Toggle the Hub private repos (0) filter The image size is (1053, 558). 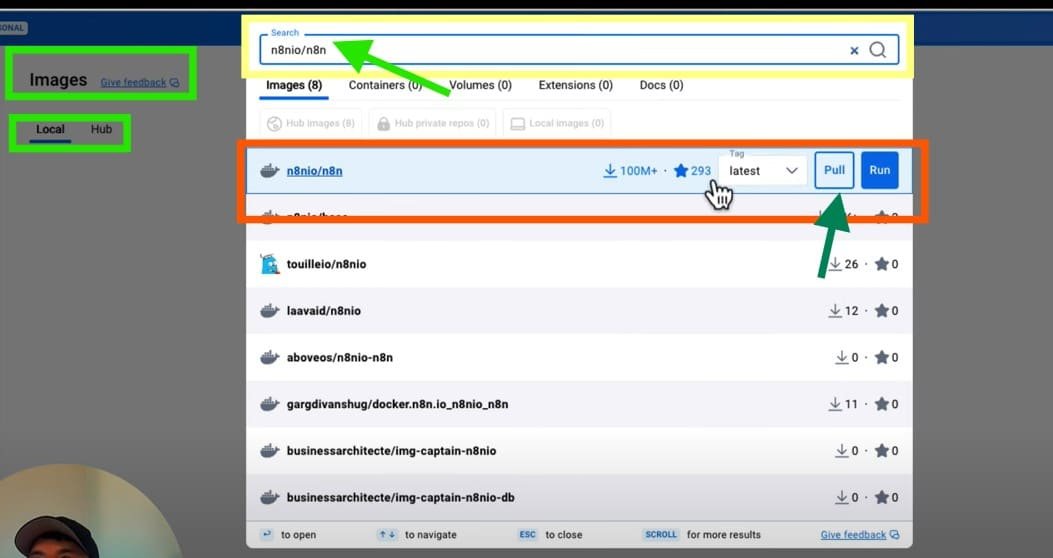(432, 124)
